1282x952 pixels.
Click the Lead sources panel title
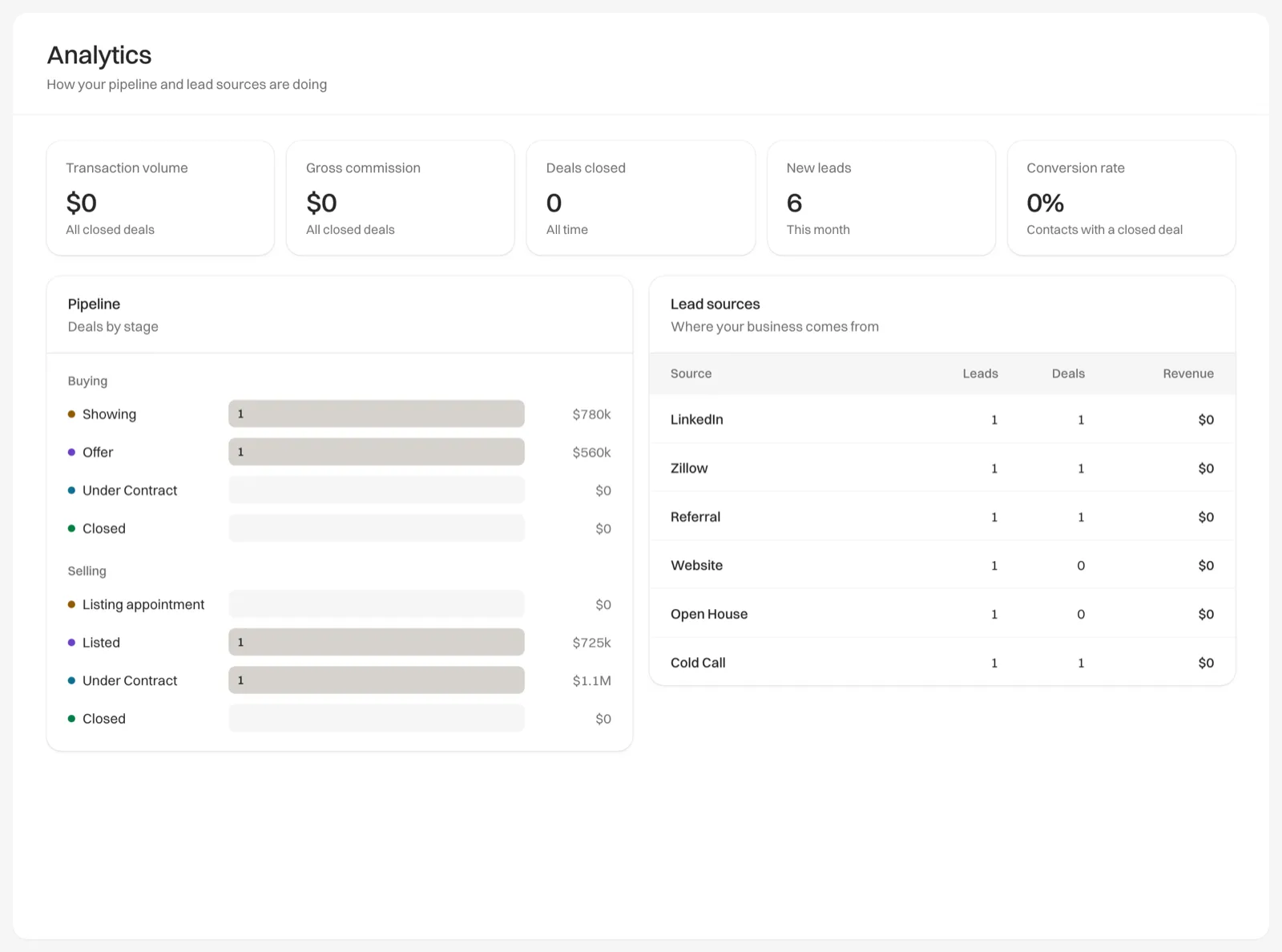(715, 304)
